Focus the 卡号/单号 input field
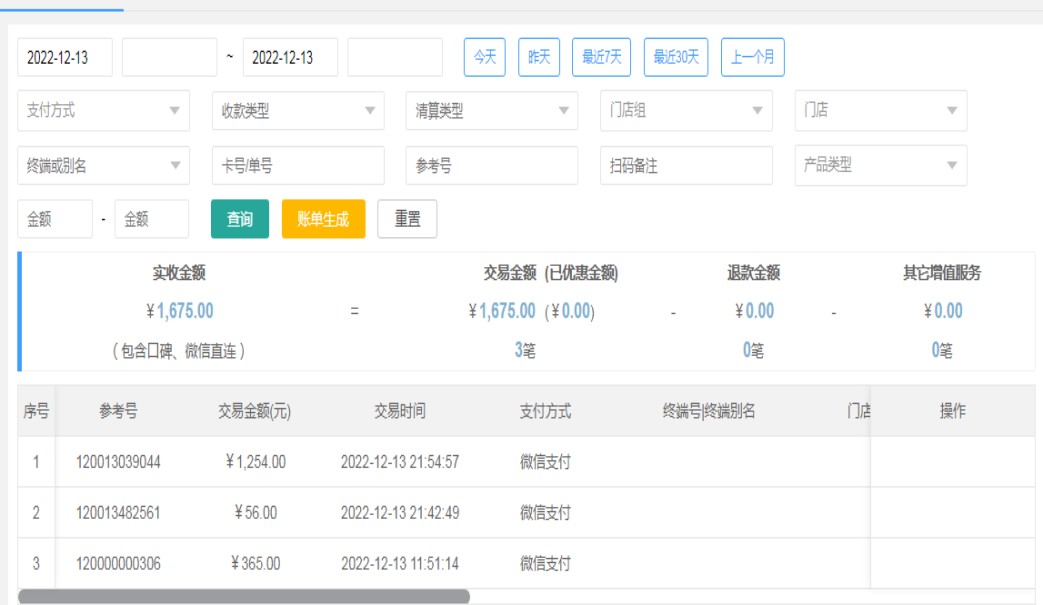The height and width of the screenshot is (605, 1043). [297, 166]
